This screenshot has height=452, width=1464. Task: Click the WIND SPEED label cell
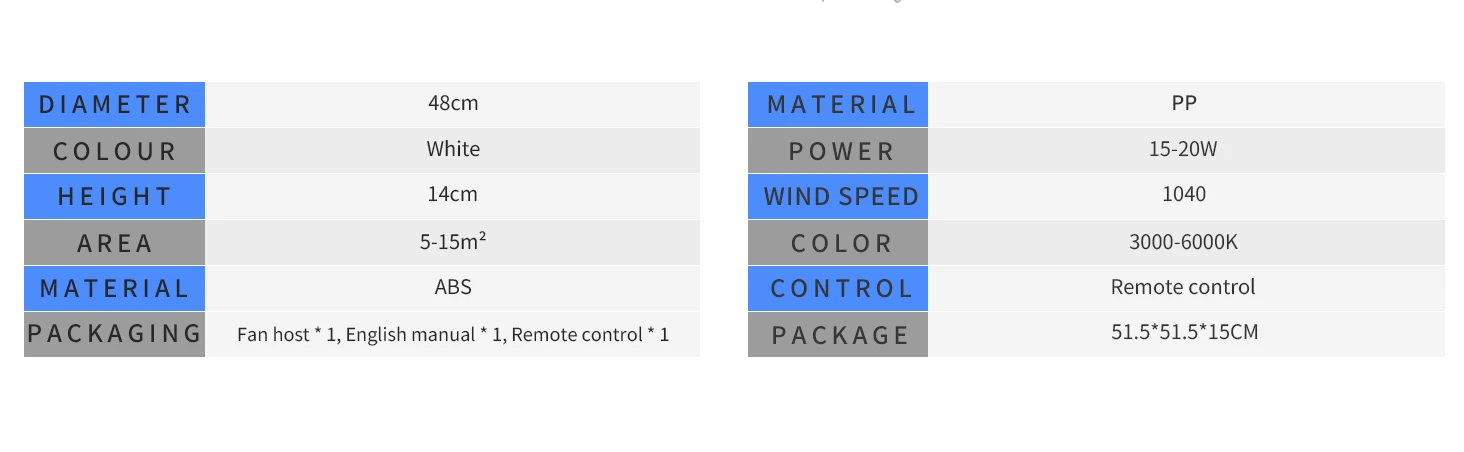[839, 196]
